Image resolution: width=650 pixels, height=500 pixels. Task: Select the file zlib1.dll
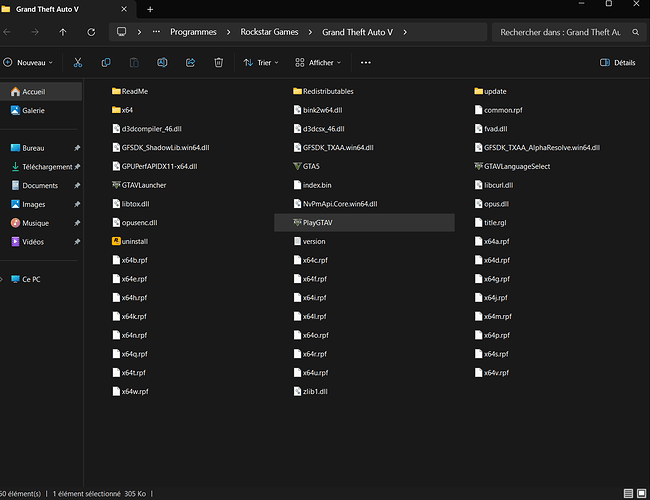[310, 391]
